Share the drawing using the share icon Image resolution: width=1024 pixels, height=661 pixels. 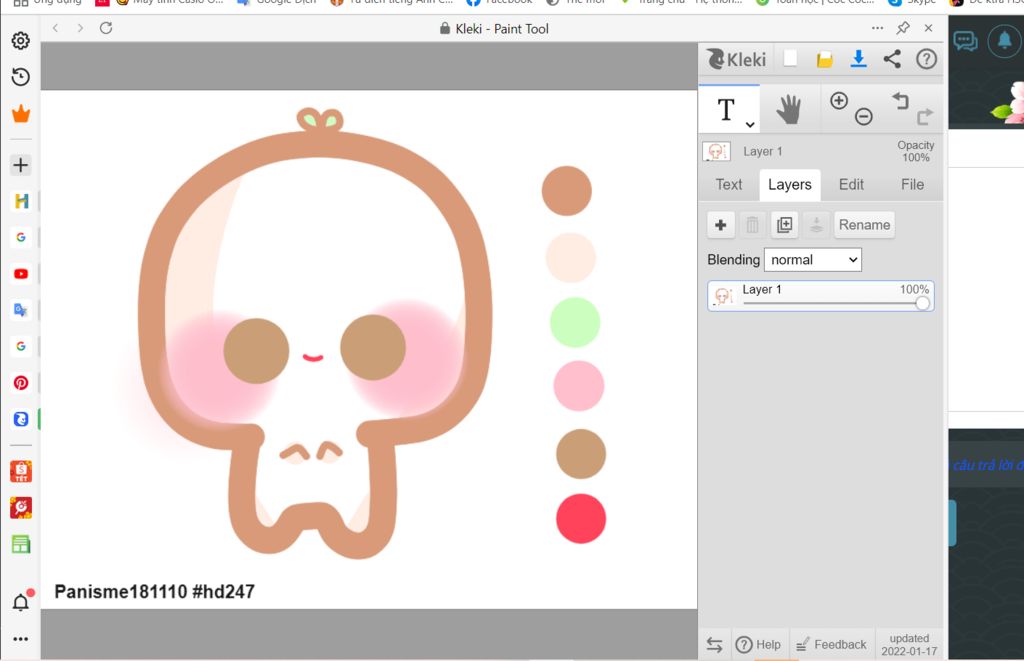click(892, 59)
